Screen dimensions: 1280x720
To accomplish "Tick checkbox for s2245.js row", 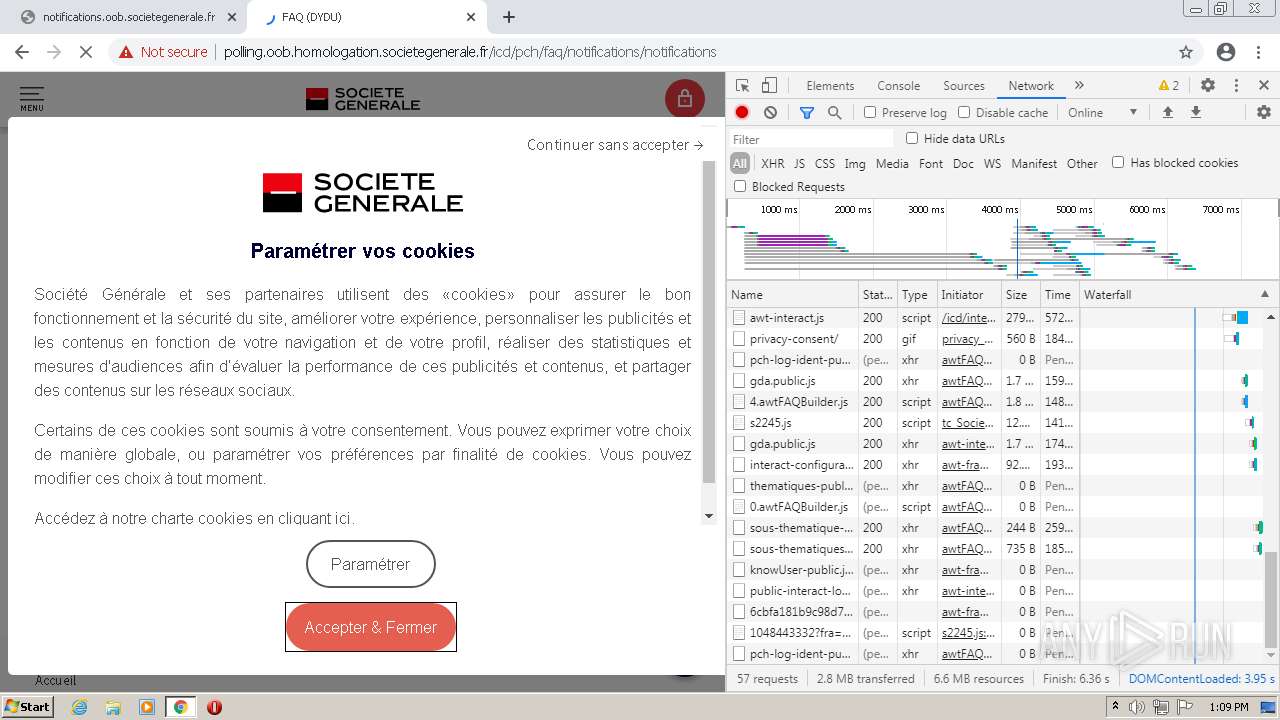I will tap(739, 423).
